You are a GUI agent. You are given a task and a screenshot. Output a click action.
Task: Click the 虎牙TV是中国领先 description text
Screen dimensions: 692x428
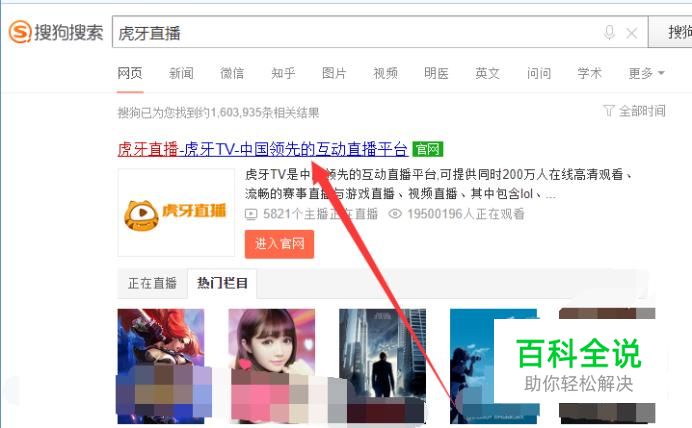pos(438,184)
